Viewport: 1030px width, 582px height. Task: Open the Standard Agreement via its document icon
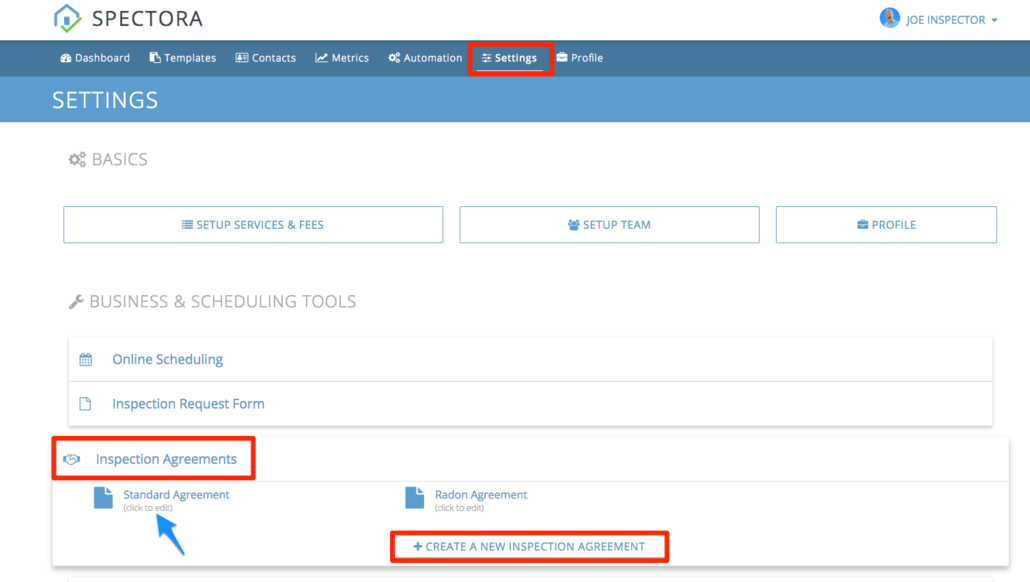[x=103, y=496]
